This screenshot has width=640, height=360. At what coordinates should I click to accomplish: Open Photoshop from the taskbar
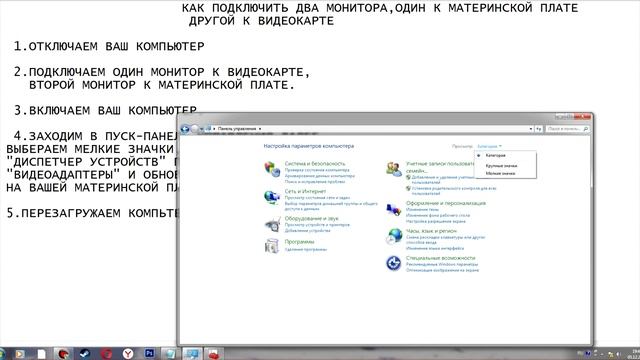[x=149, y=353]
